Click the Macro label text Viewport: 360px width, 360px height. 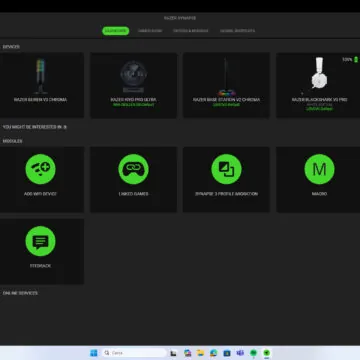[319, 194]
